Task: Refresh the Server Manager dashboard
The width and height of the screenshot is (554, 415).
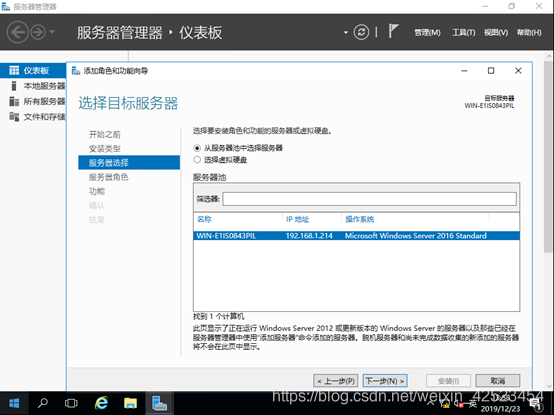Action: click(x=361, y=32)
